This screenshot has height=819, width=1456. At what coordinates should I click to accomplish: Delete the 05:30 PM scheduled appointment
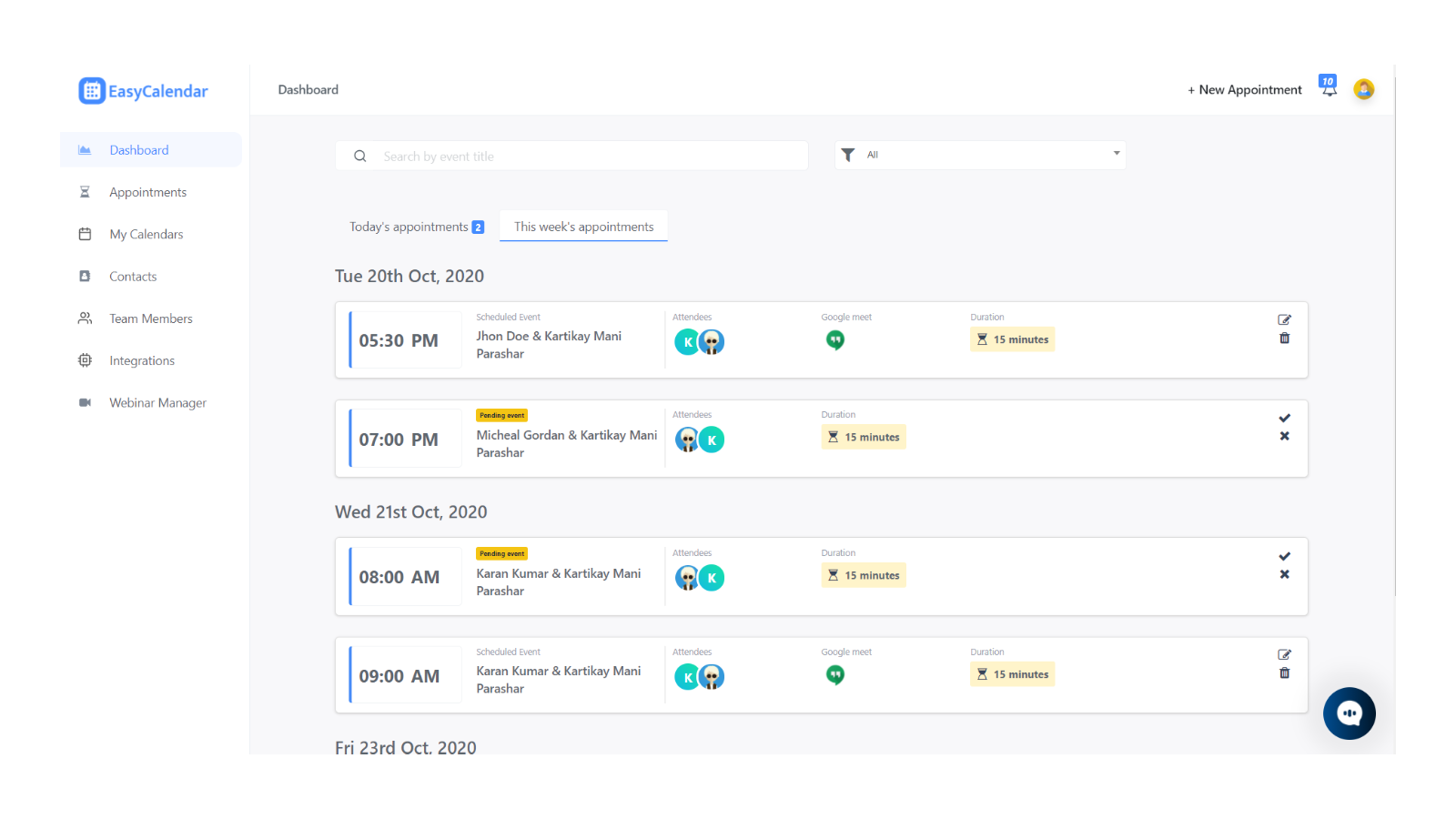1284,339
